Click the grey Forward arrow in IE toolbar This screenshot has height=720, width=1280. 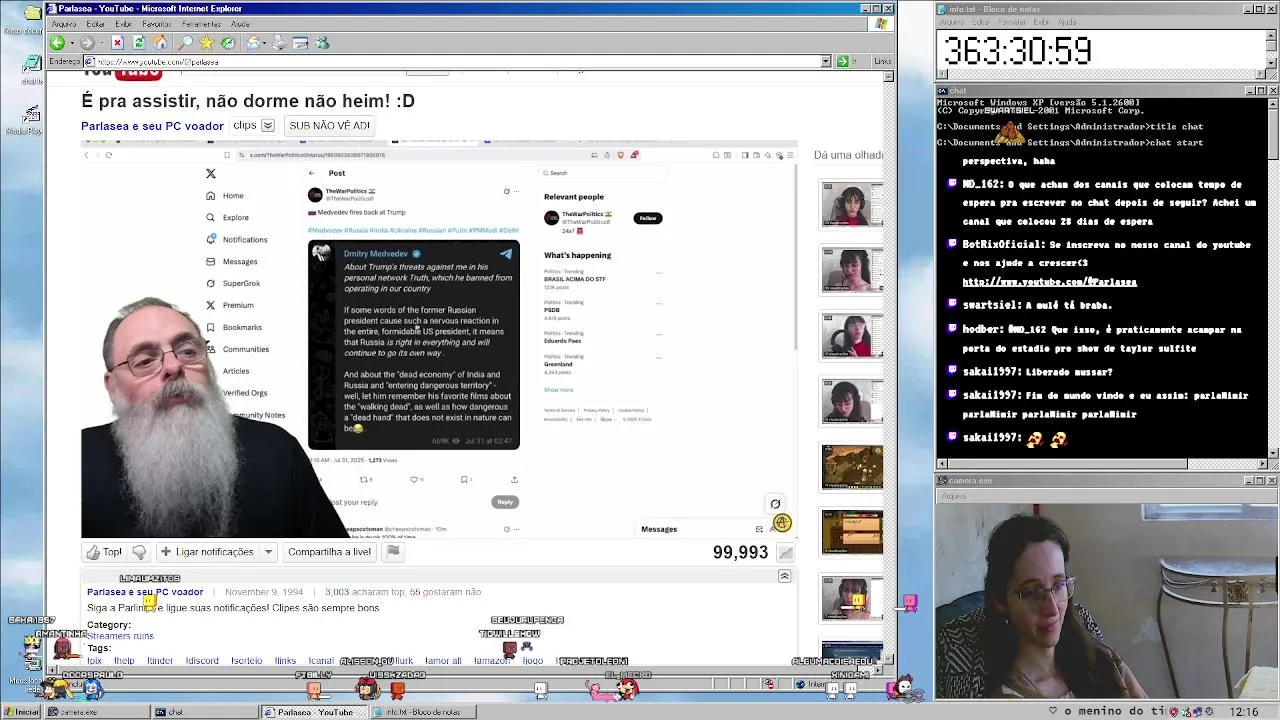tap(86, 43)
